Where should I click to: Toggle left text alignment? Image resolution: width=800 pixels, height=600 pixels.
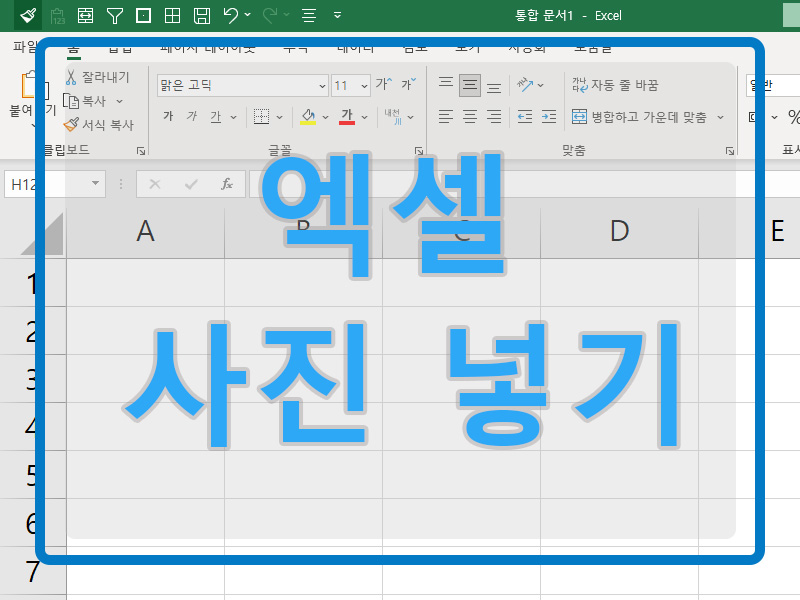tap(446, 117)
